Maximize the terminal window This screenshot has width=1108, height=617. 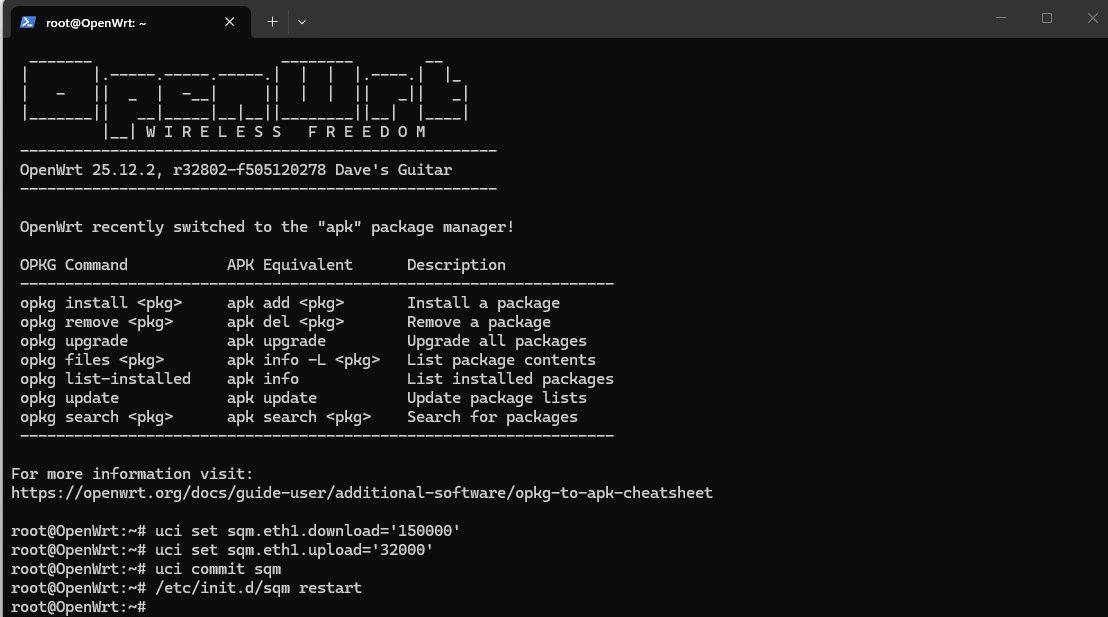[1047, 18]
